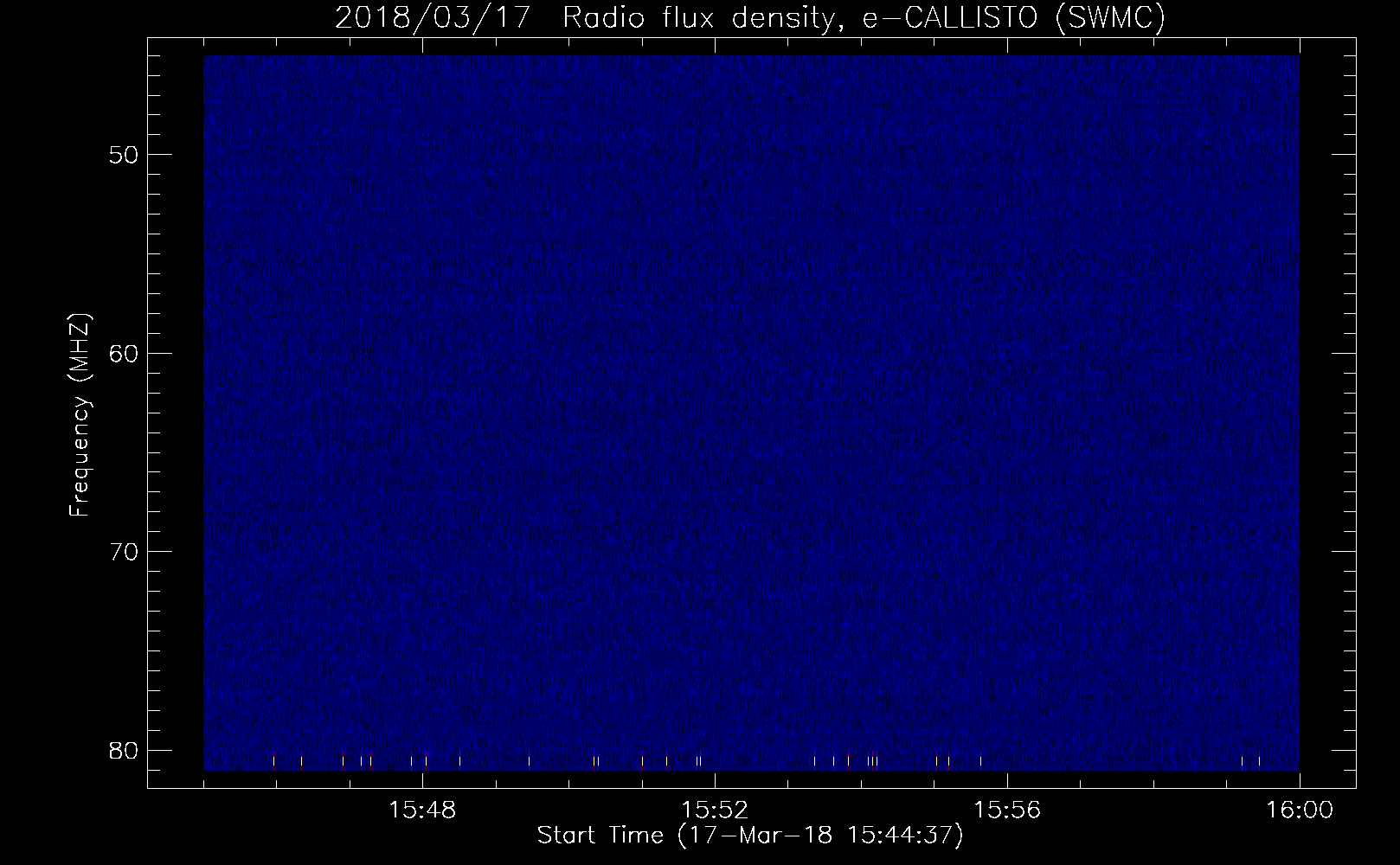Click the 16:00 time tick label
The image size is (1400, 865).
[x=1299, y=811]
